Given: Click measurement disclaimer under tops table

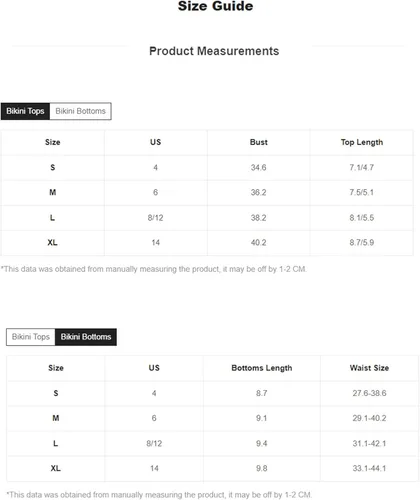Looking at the screenshot, I should pos(154,269).
